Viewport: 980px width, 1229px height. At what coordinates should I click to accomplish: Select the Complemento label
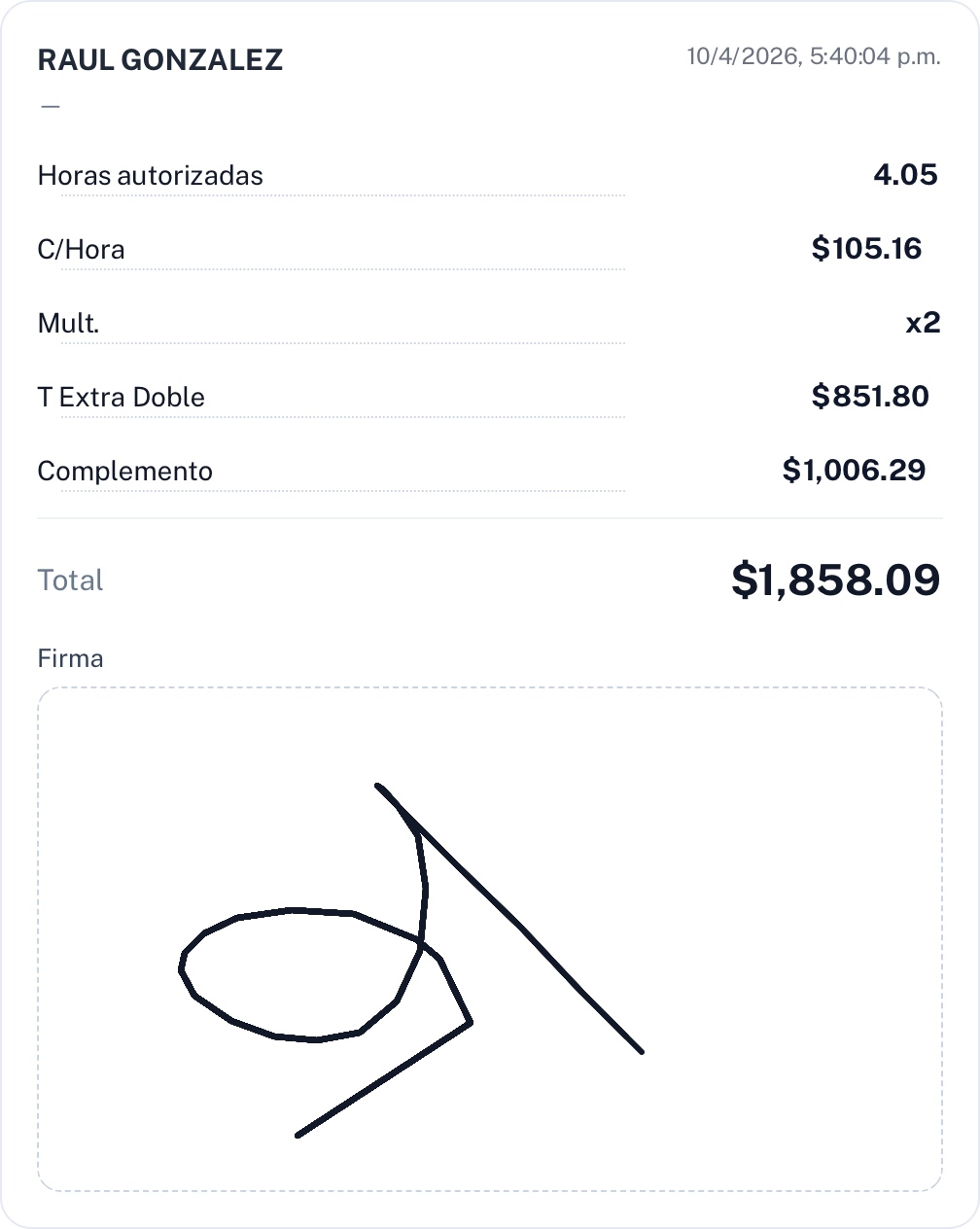point(124,472)
